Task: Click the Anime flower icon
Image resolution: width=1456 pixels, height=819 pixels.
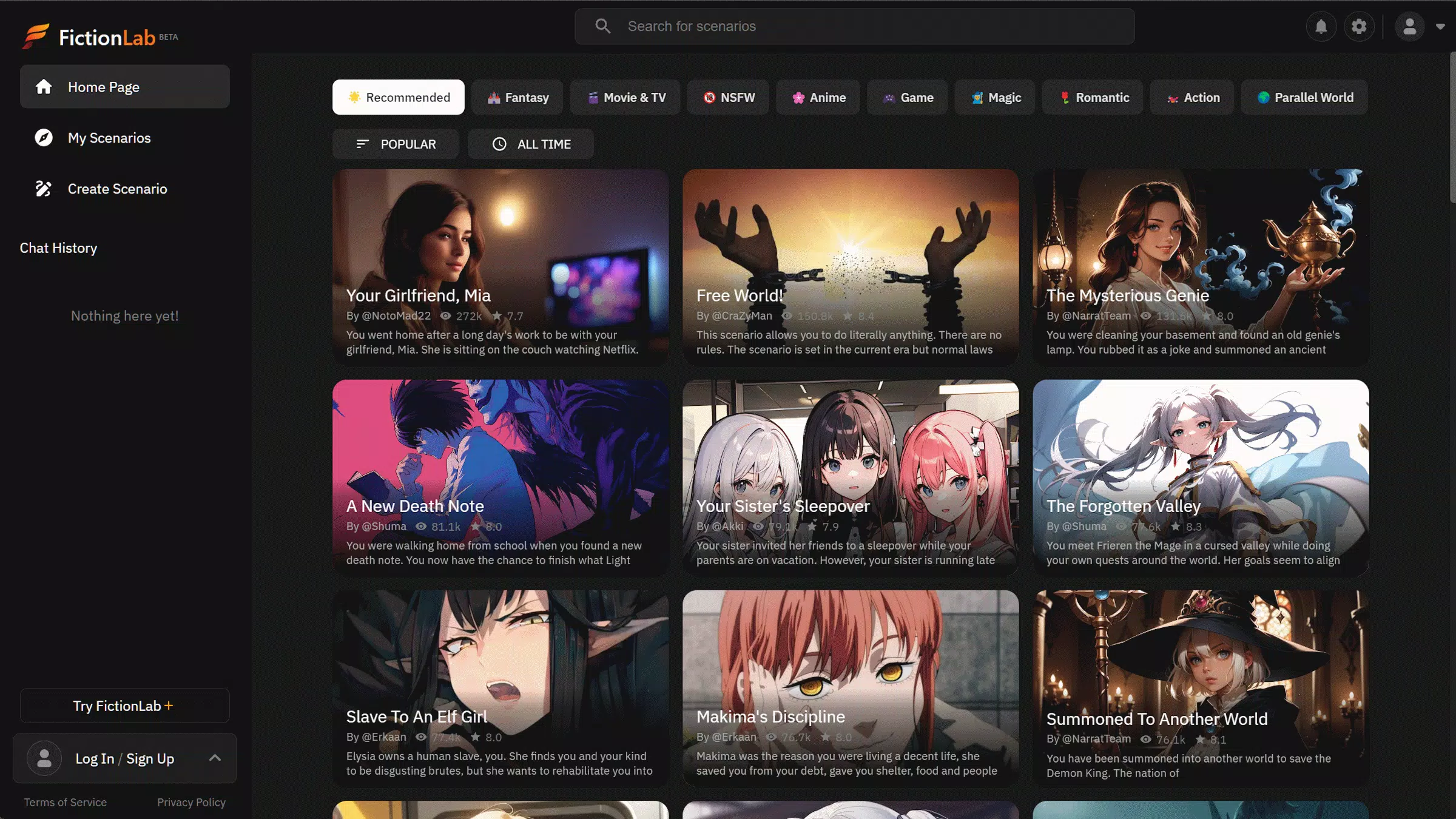Action: [798, 98]
